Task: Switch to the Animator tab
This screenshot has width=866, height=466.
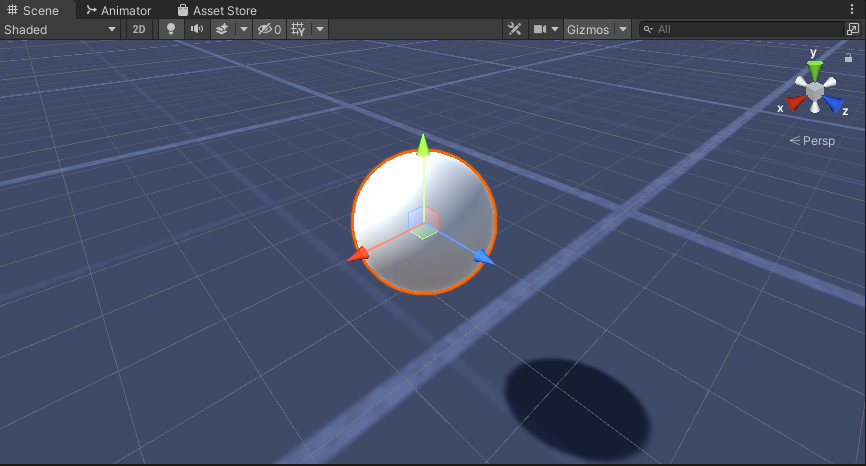Action: (x=118, y=10)
